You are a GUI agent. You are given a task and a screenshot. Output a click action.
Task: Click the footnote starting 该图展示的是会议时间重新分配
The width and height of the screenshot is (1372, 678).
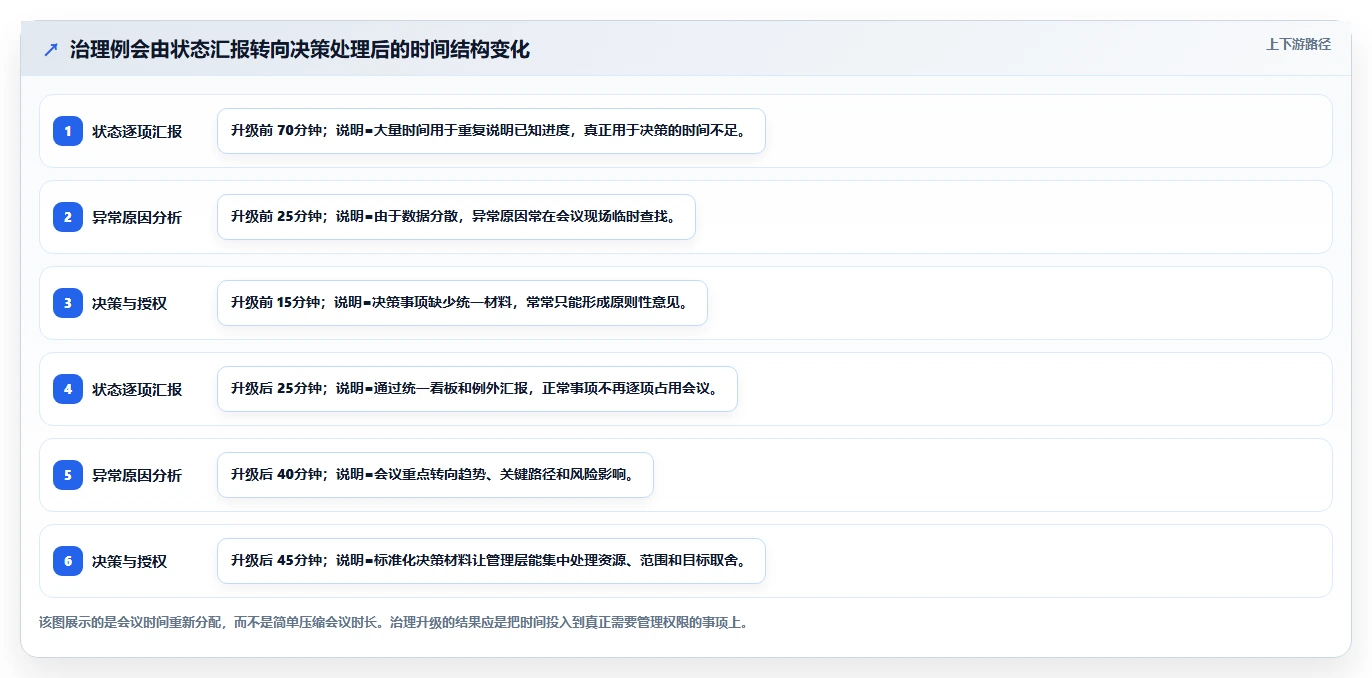(393, 622)
